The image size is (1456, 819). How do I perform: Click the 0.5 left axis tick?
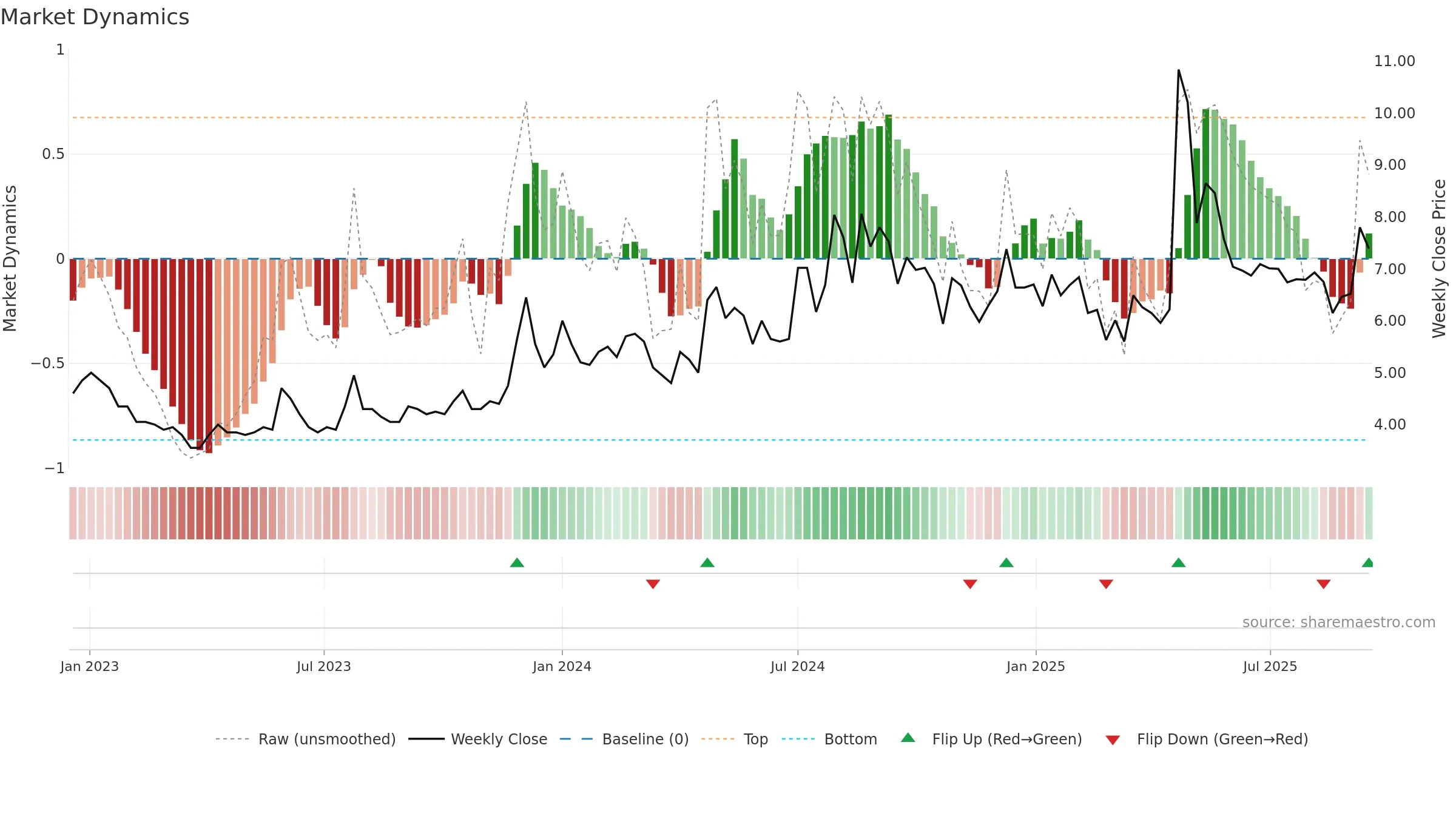(x=53, y=154)
